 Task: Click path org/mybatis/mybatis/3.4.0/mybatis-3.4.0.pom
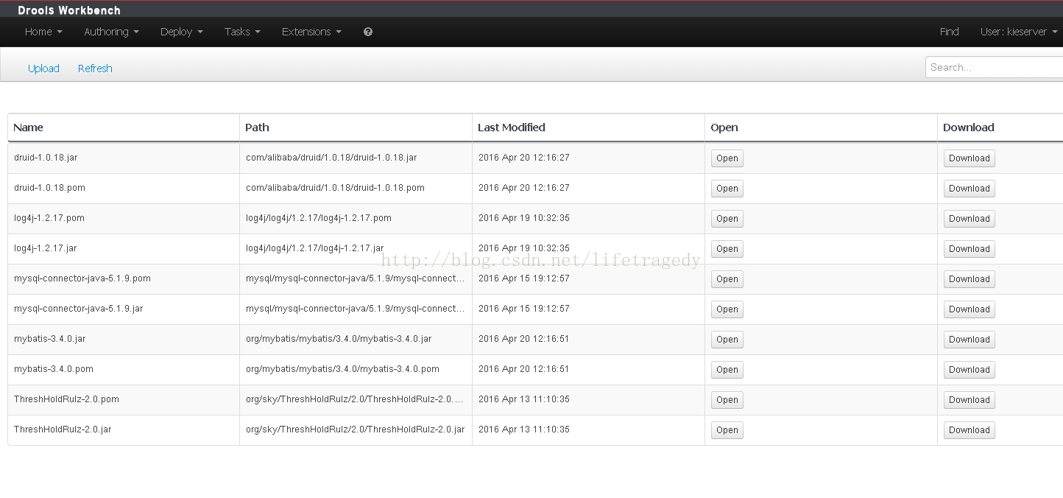pos(342,369)
